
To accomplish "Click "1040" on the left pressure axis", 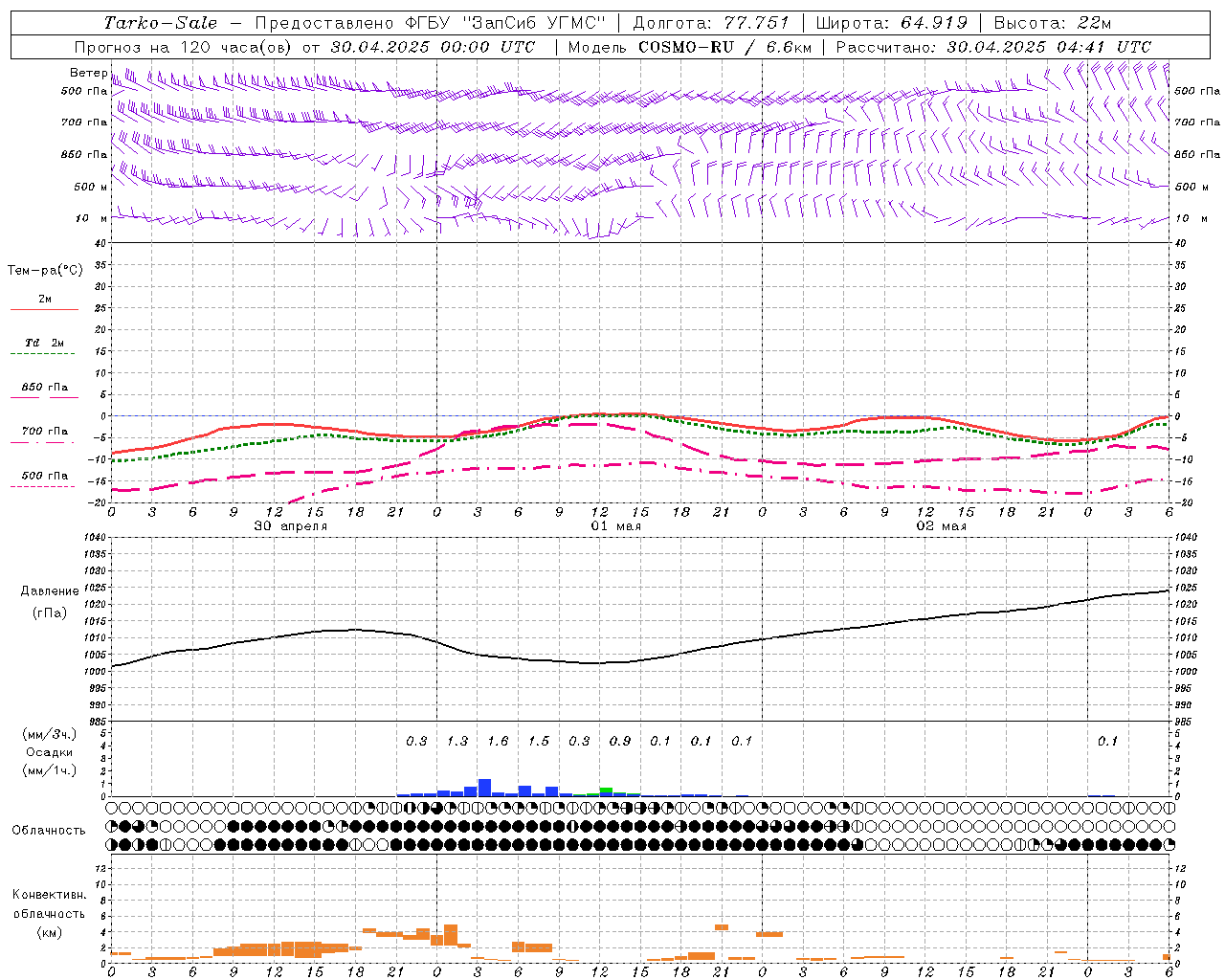I will click(x=95, y=538).
